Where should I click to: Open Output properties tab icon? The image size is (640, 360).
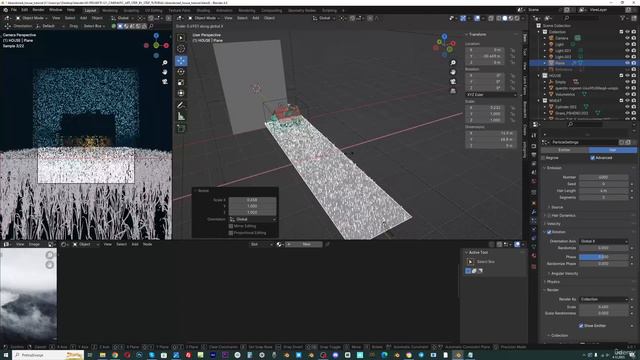pyautogui.click(x=533, y=155)
